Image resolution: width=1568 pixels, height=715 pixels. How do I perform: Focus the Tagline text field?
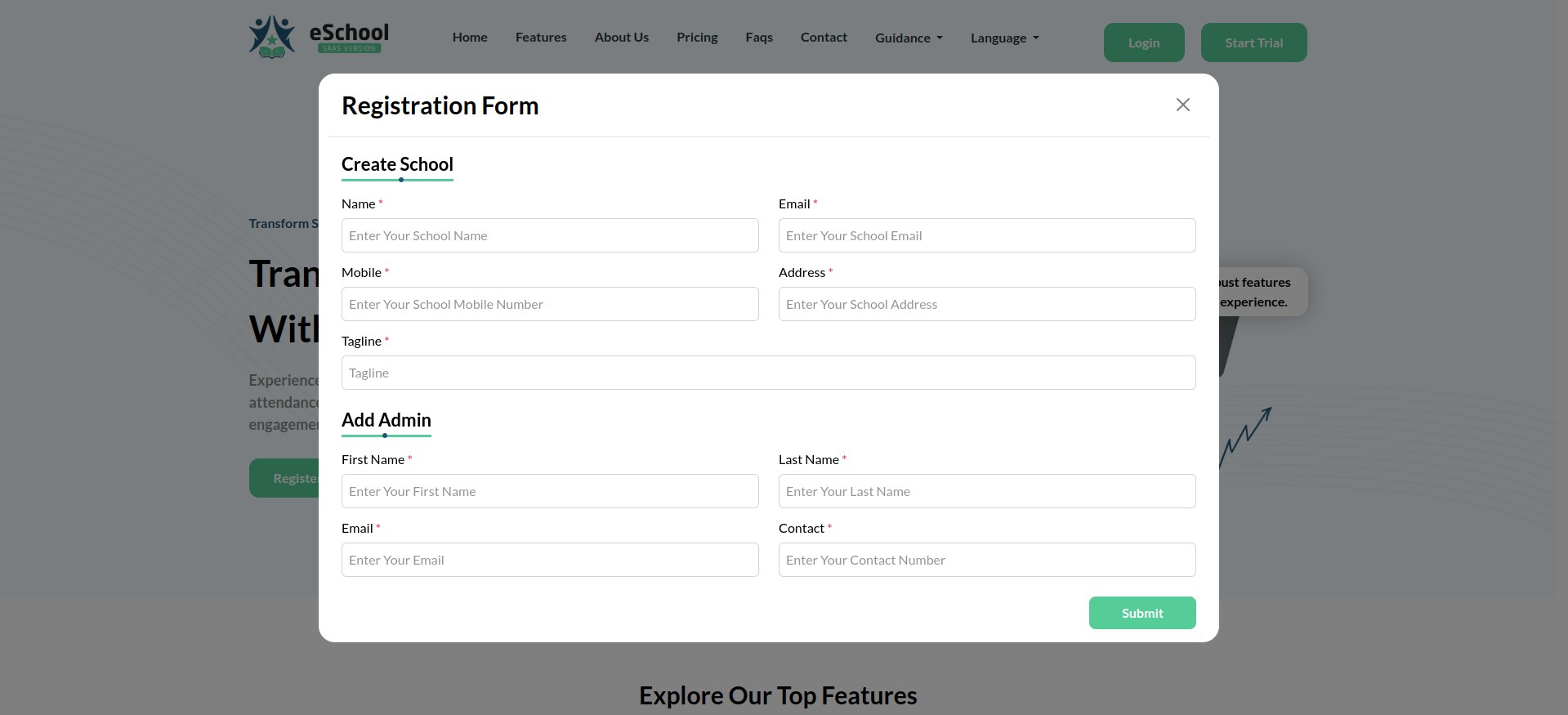[x=768, y=373]
